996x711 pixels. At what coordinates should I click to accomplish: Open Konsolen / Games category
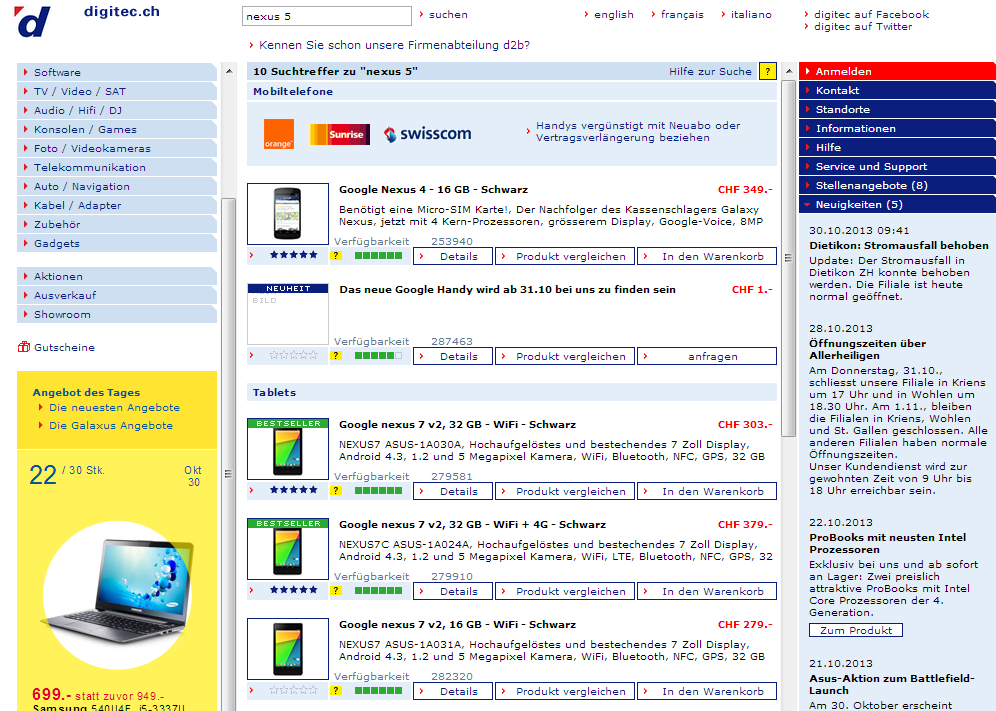[117, 130]
